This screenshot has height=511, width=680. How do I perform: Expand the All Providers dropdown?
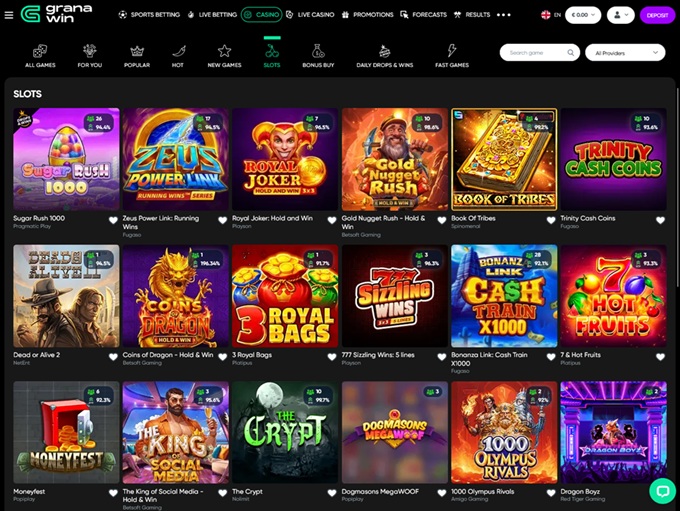tap(625, 52)
